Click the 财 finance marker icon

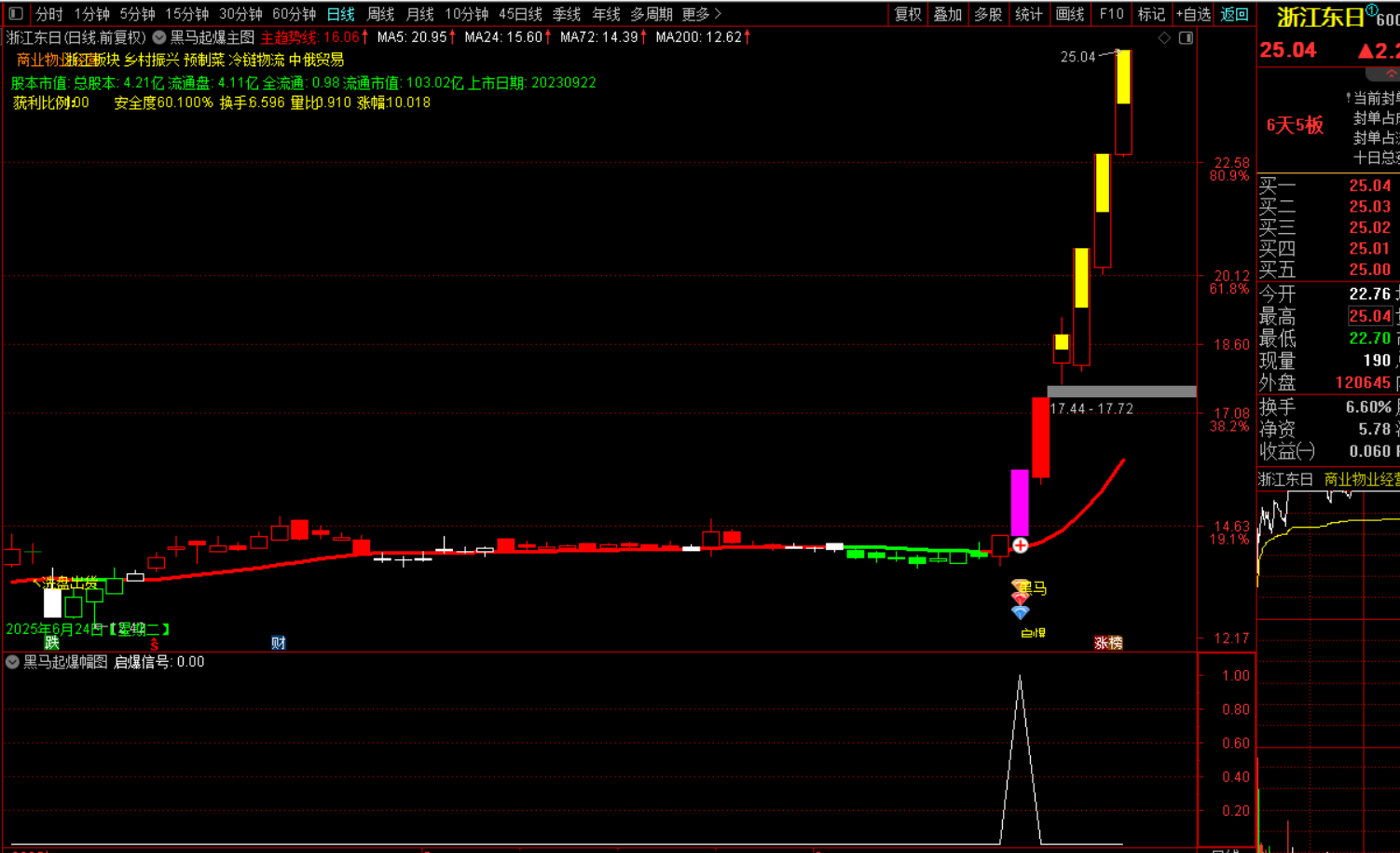pos(278,642)
